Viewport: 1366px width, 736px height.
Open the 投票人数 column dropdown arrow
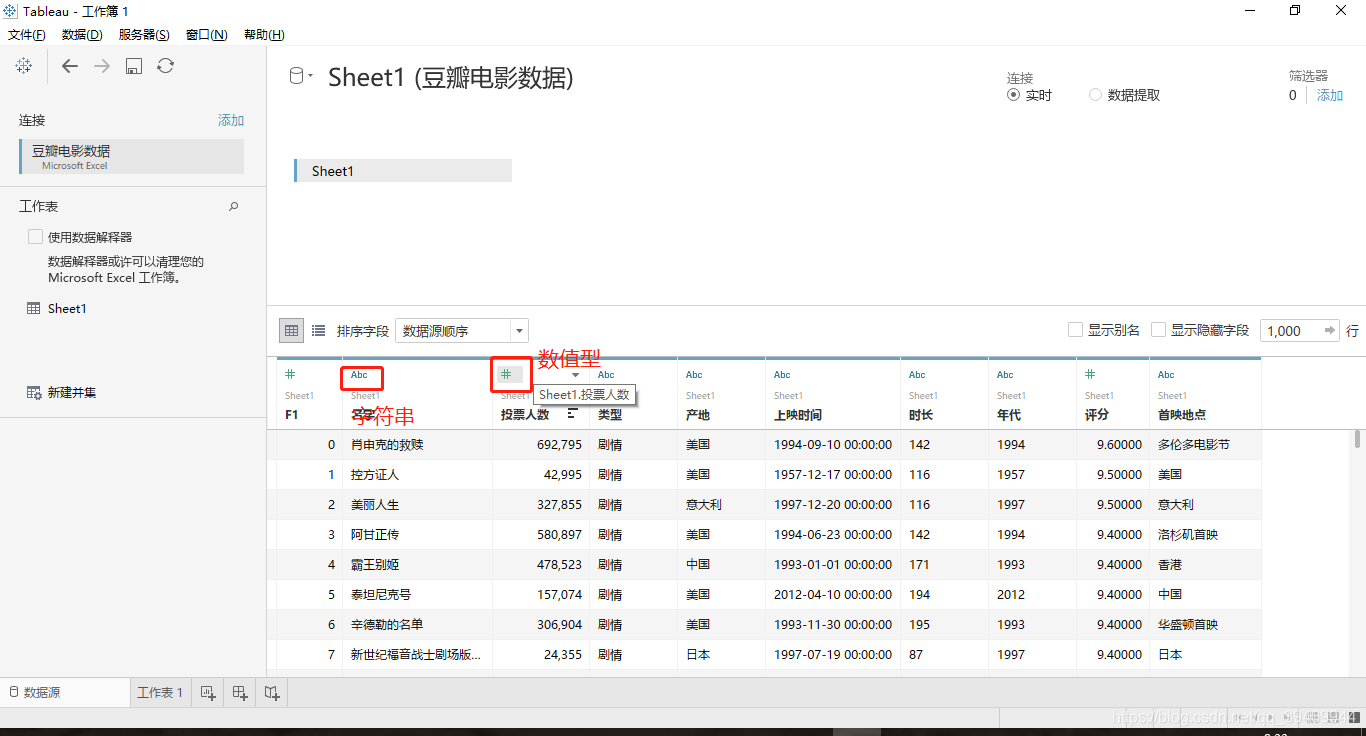[x=575, y=376]
